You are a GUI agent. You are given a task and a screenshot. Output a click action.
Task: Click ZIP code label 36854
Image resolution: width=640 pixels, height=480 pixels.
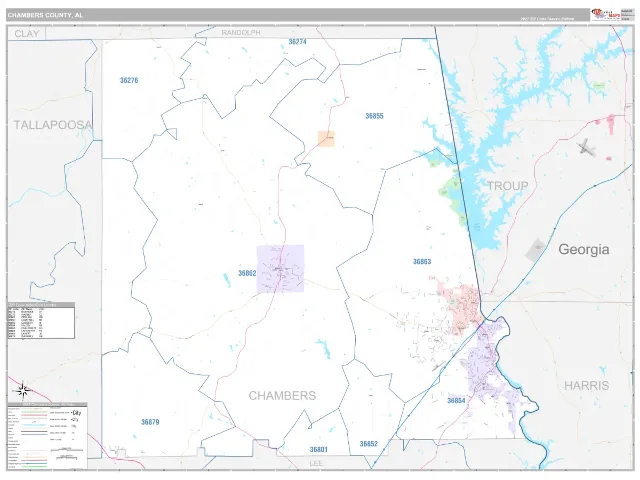pyautogui.click(x=456, y=400)
